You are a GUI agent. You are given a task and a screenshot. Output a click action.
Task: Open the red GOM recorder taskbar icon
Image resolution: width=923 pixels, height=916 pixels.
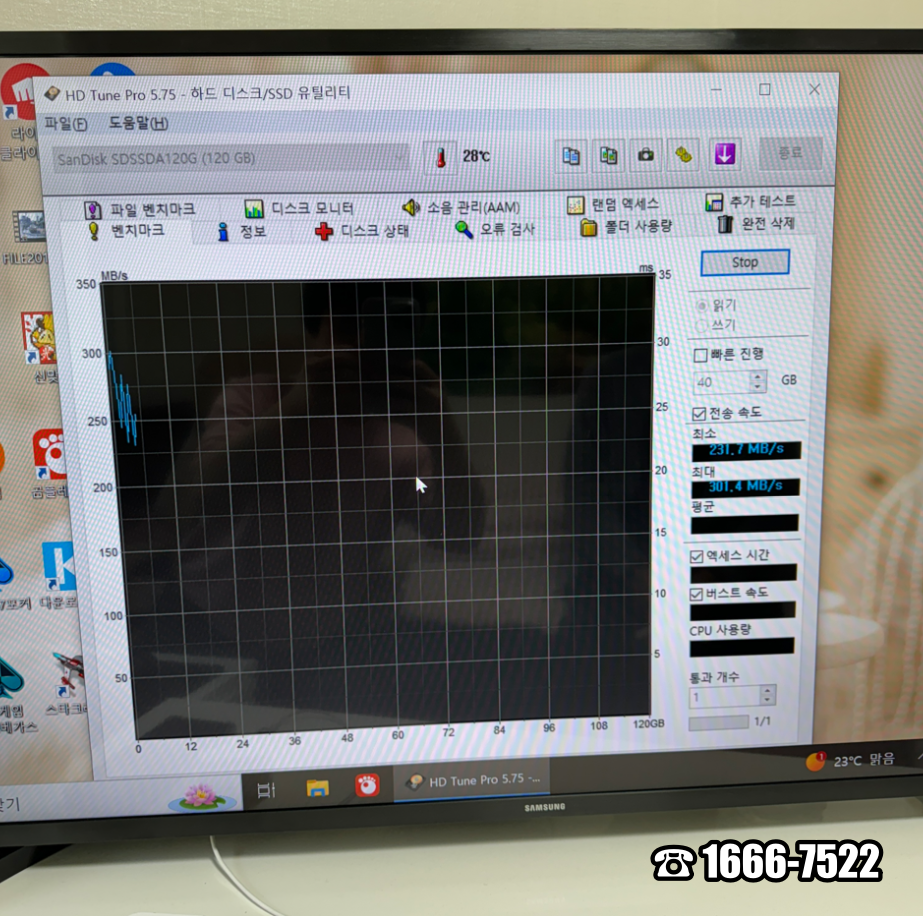(367, 785)
